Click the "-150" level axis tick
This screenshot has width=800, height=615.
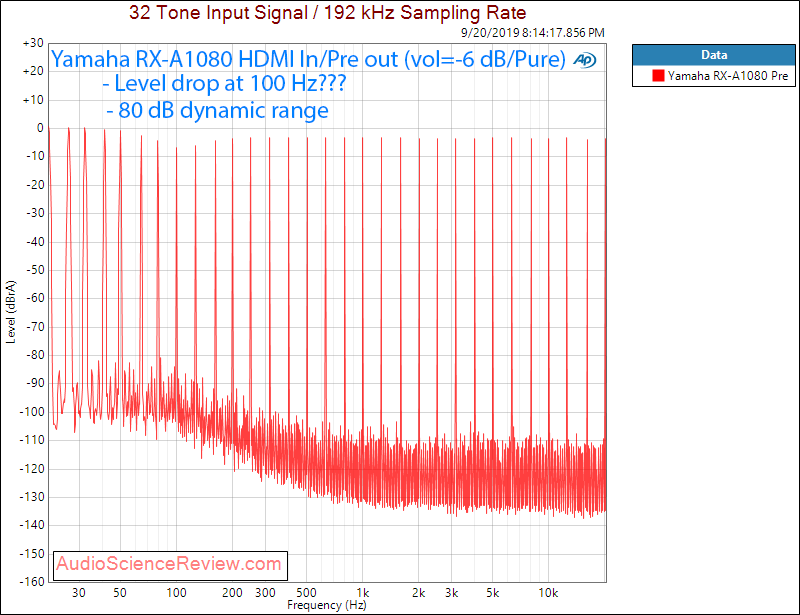pos(32,554)
